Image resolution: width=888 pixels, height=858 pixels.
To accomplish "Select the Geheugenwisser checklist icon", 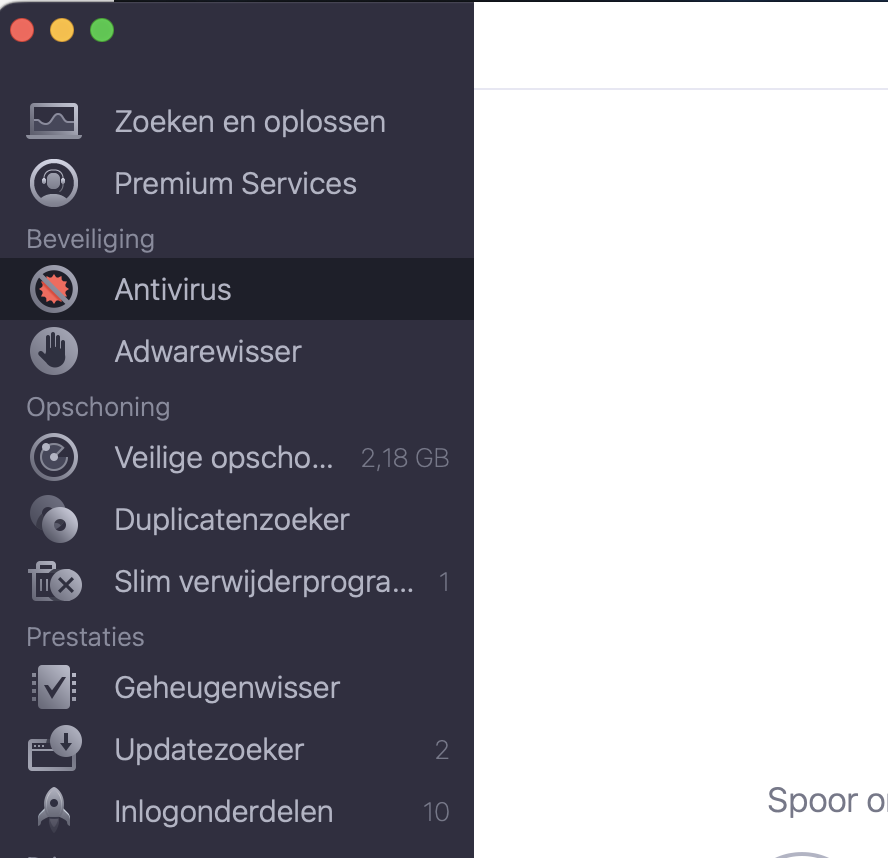I will 54,687.
